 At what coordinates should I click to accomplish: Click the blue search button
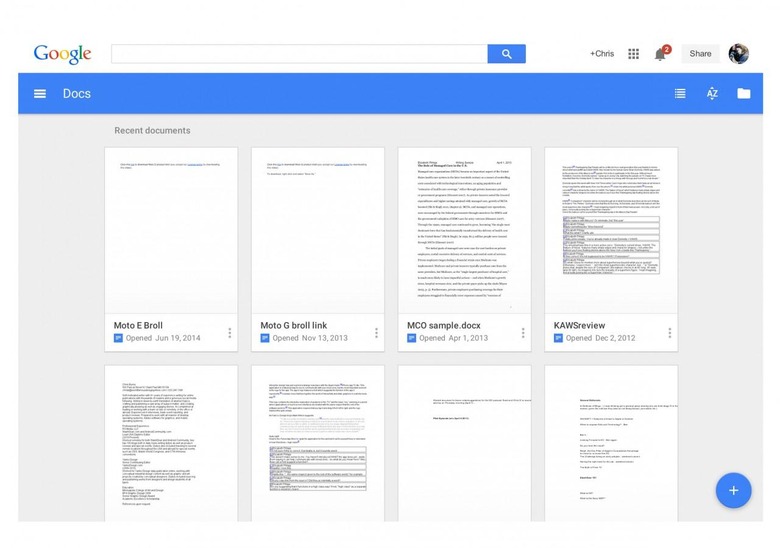[x=506, y=54]
